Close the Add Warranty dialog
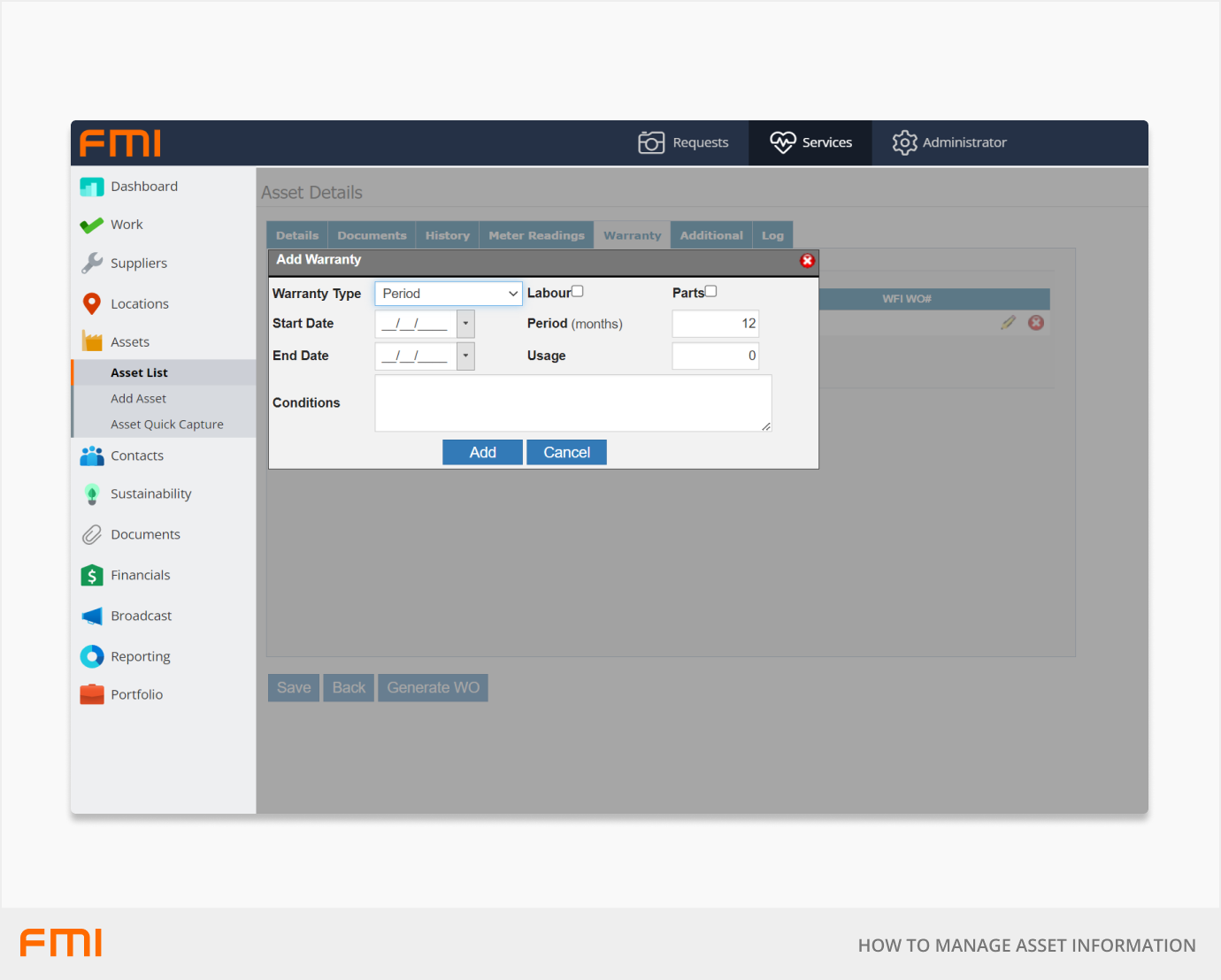This screenshot has height=980, width=1221. (807, 260)
